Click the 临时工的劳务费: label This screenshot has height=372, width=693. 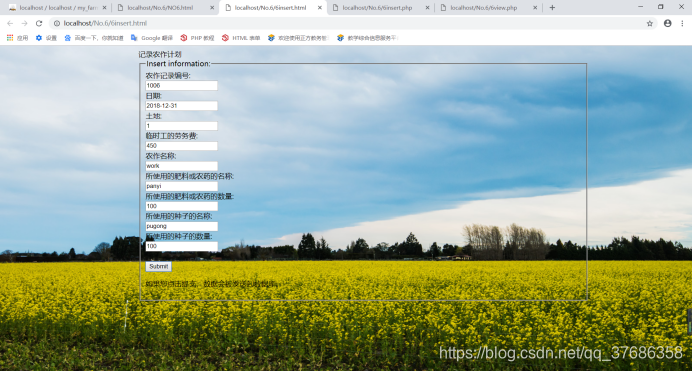point(171,136)
